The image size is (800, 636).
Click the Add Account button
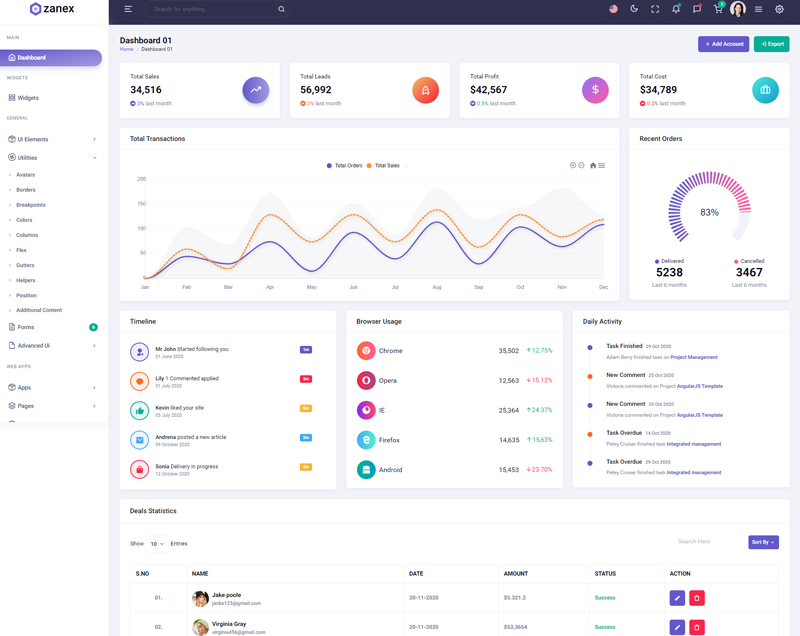(723, 44)
